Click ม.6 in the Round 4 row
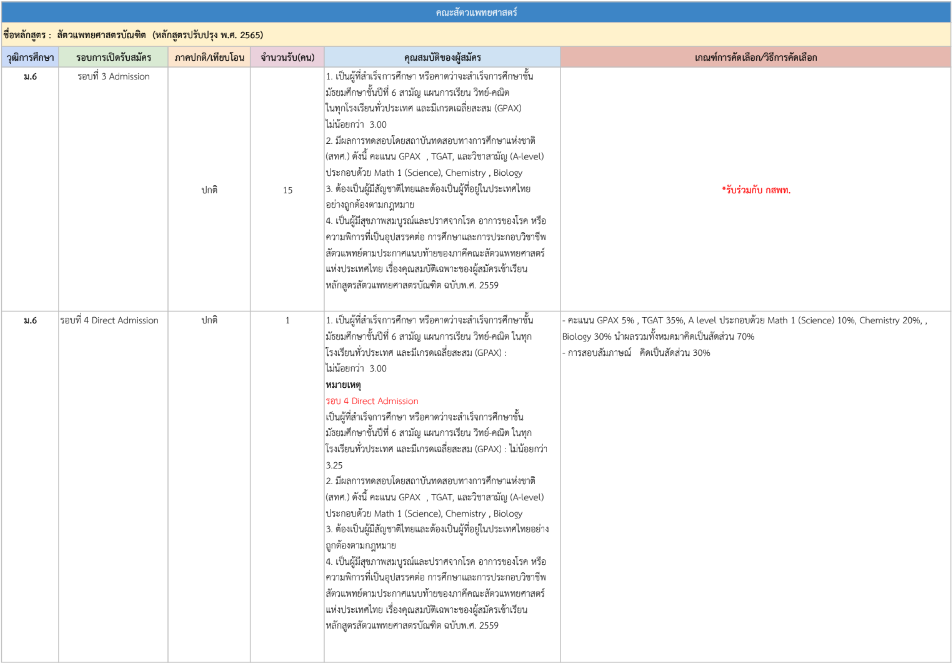The image size is (952, 664). click(x=30, y=320)
